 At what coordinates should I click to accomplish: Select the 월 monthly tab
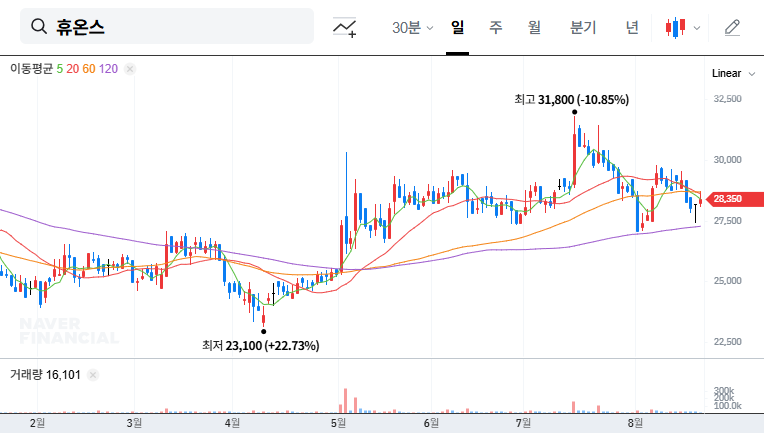[534, 27]
